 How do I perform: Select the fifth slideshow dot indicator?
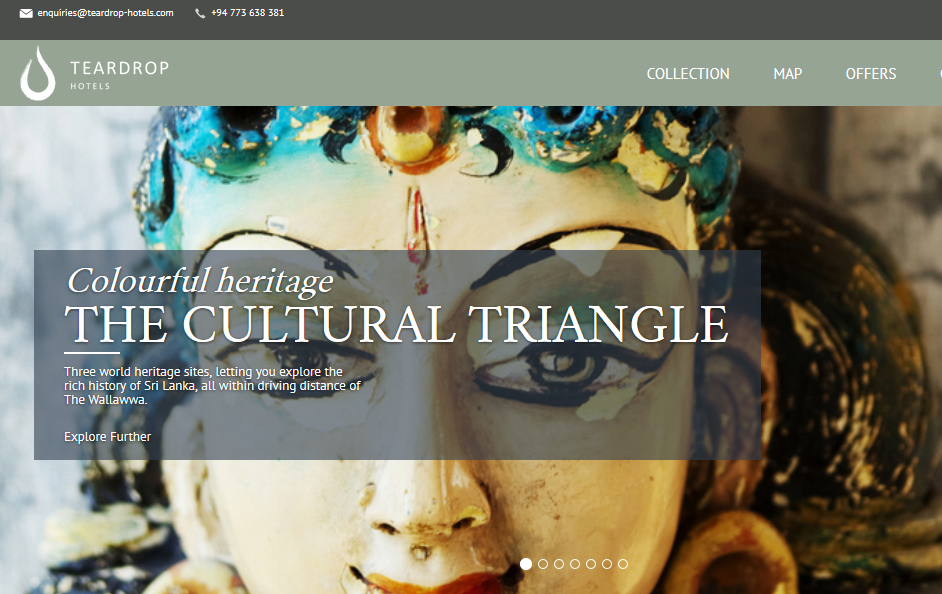coord(591,564)
